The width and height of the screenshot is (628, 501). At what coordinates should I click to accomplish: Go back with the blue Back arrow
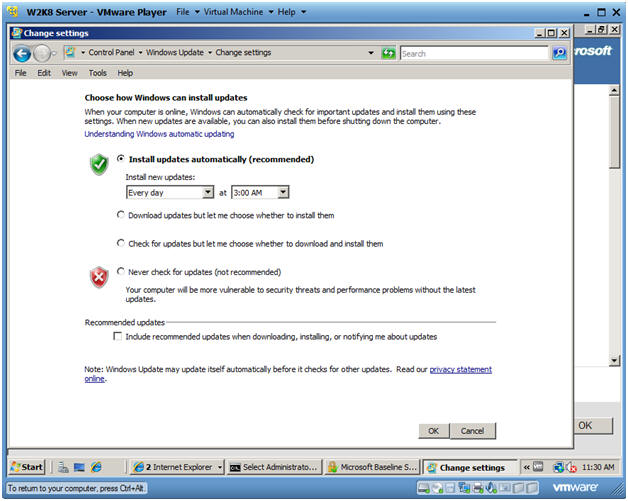click(x=22, y=54)
